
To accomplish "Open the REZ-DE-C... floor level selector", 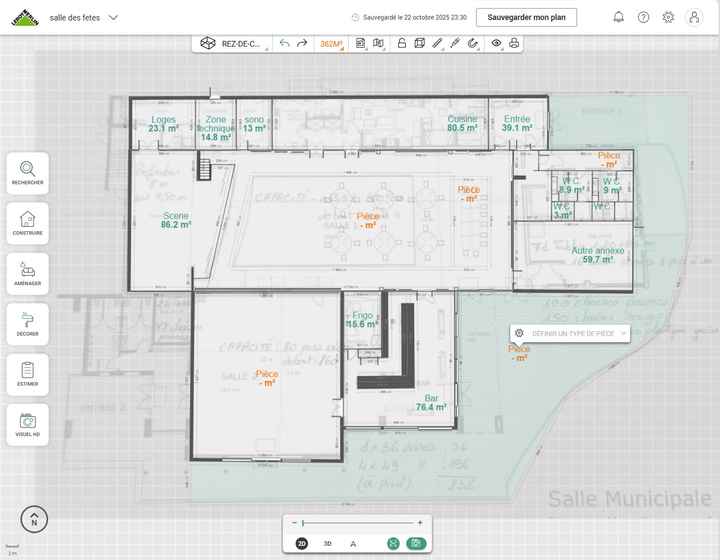I will point(232,43).
